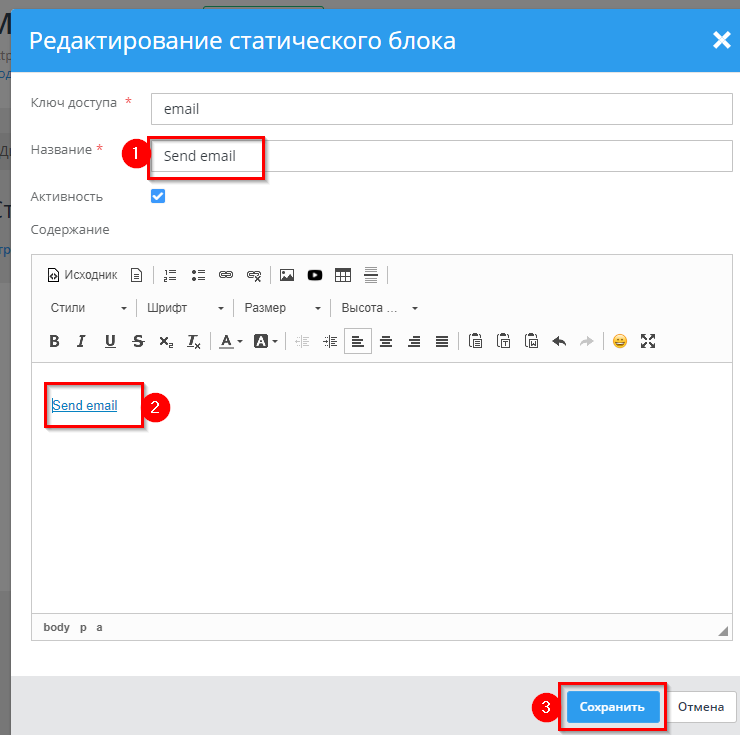Open the emoji smiley picker

(x=620, y=341)
